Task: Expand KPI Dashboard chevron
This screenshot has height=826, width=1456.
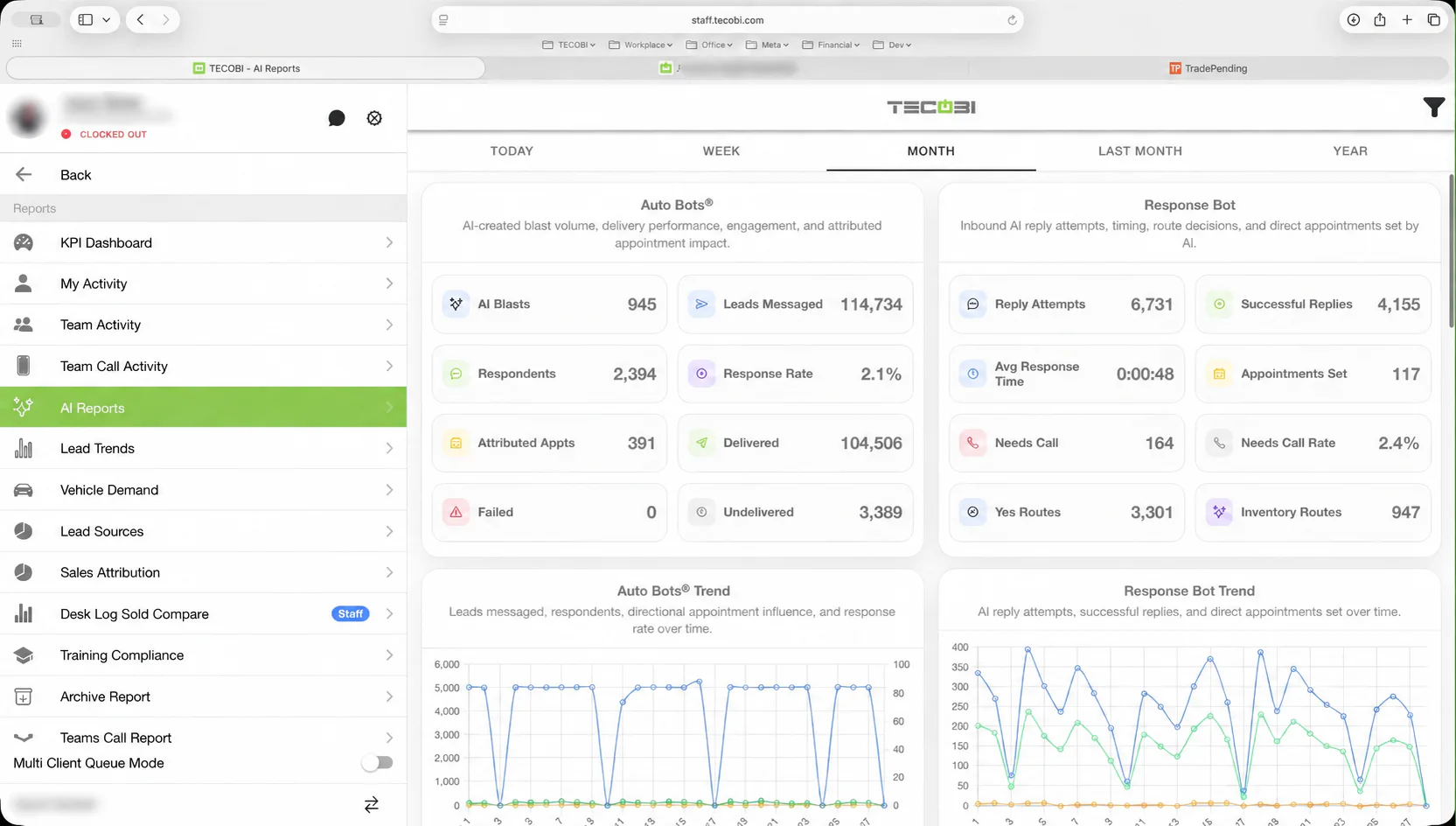Action: tap(389, 242)
